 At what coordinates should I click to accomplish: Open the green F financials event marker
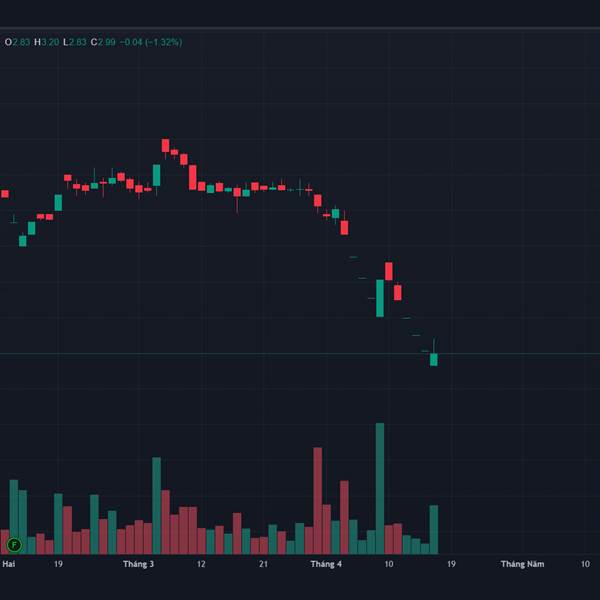click(15, 545)
